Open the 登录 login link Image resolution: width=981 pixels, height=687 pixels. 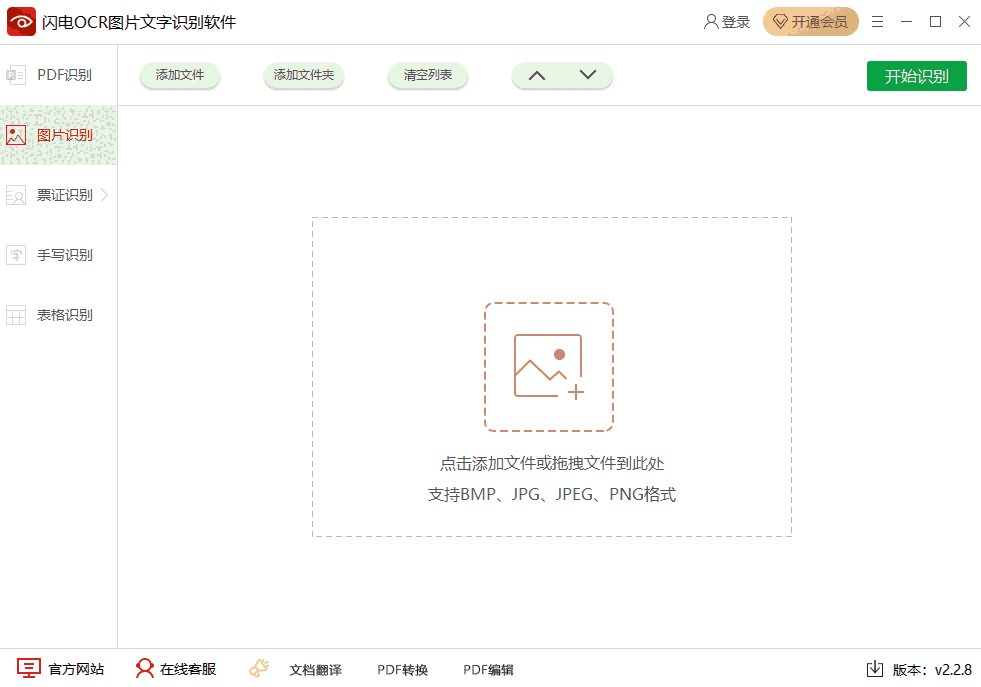point(727,21)
